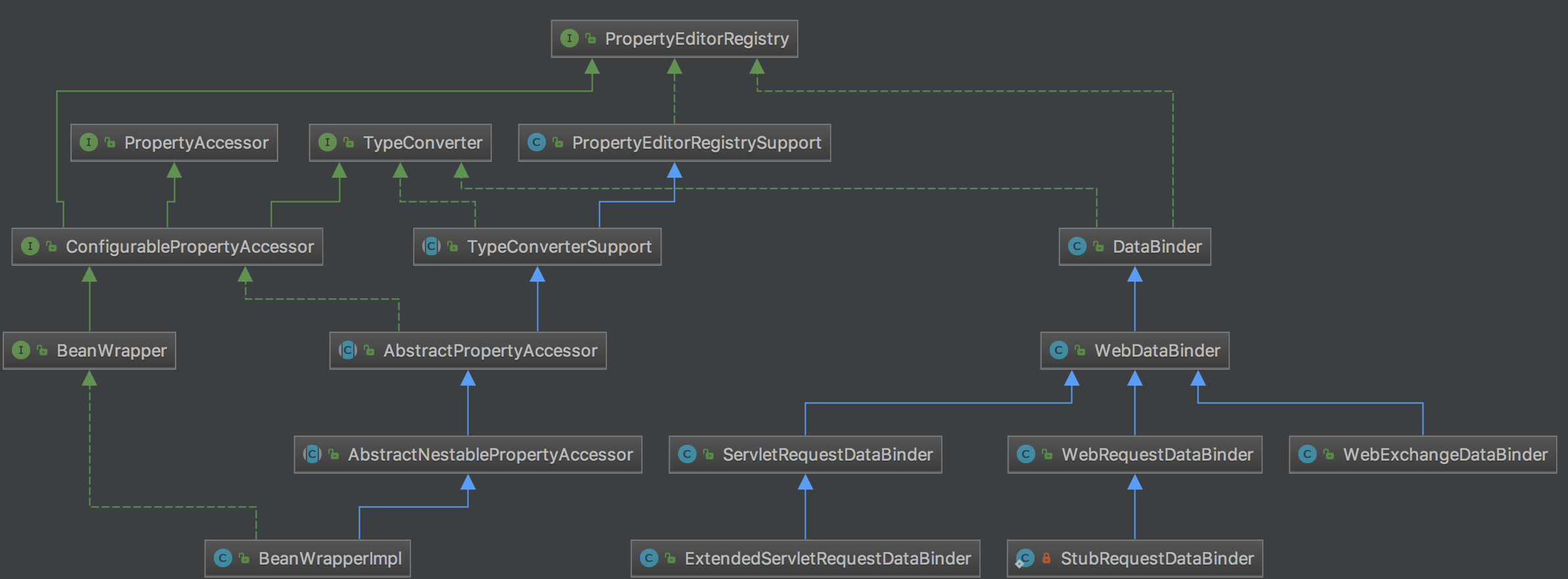This screenshot has width=1568, height=579.
Task: Select the TypeConverterSupport node label
Action: click(559, 247)
